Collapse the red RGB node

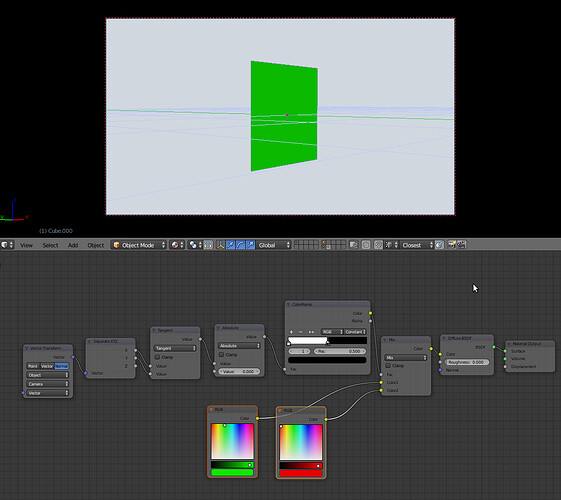[280, 410]
